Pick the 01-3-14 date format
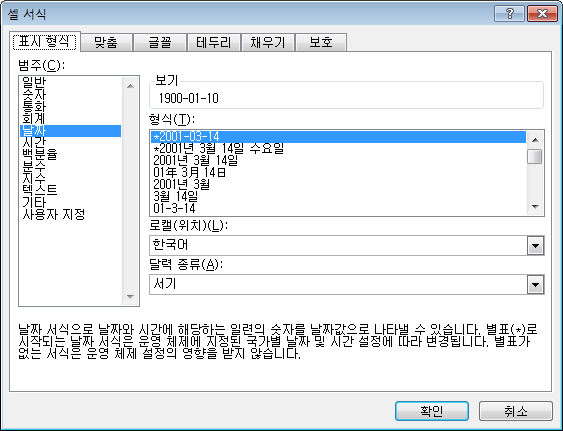 [174, 208]
